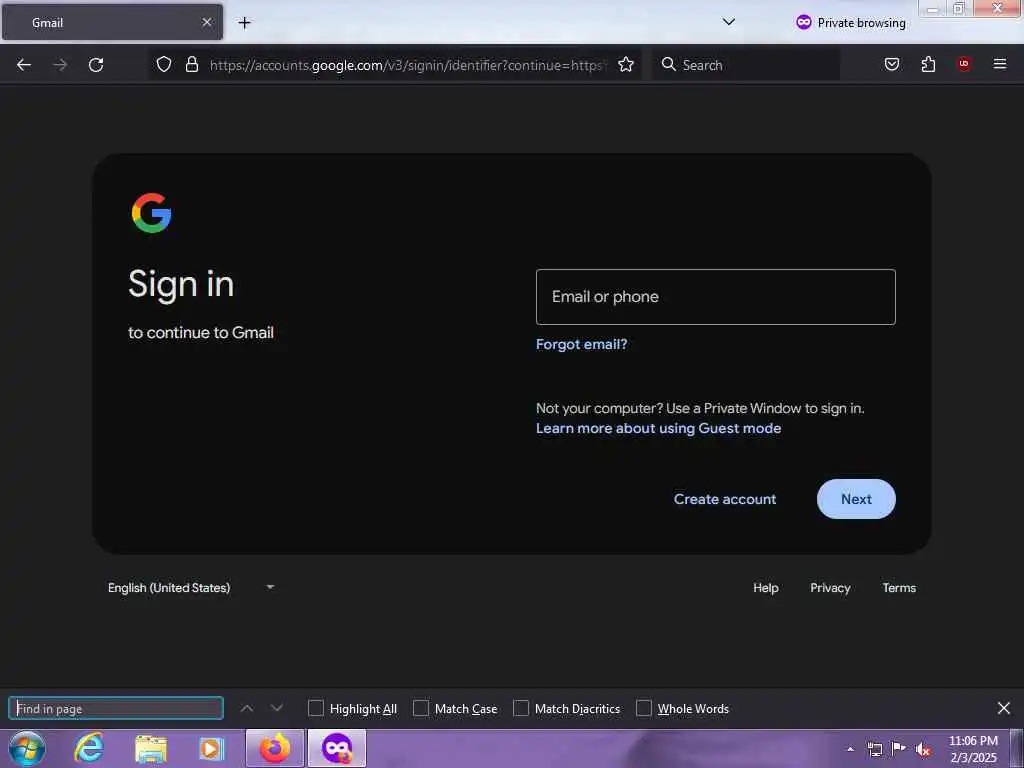Jump to the previous find match
The image size is (1024, 768).
coord(247,708)
